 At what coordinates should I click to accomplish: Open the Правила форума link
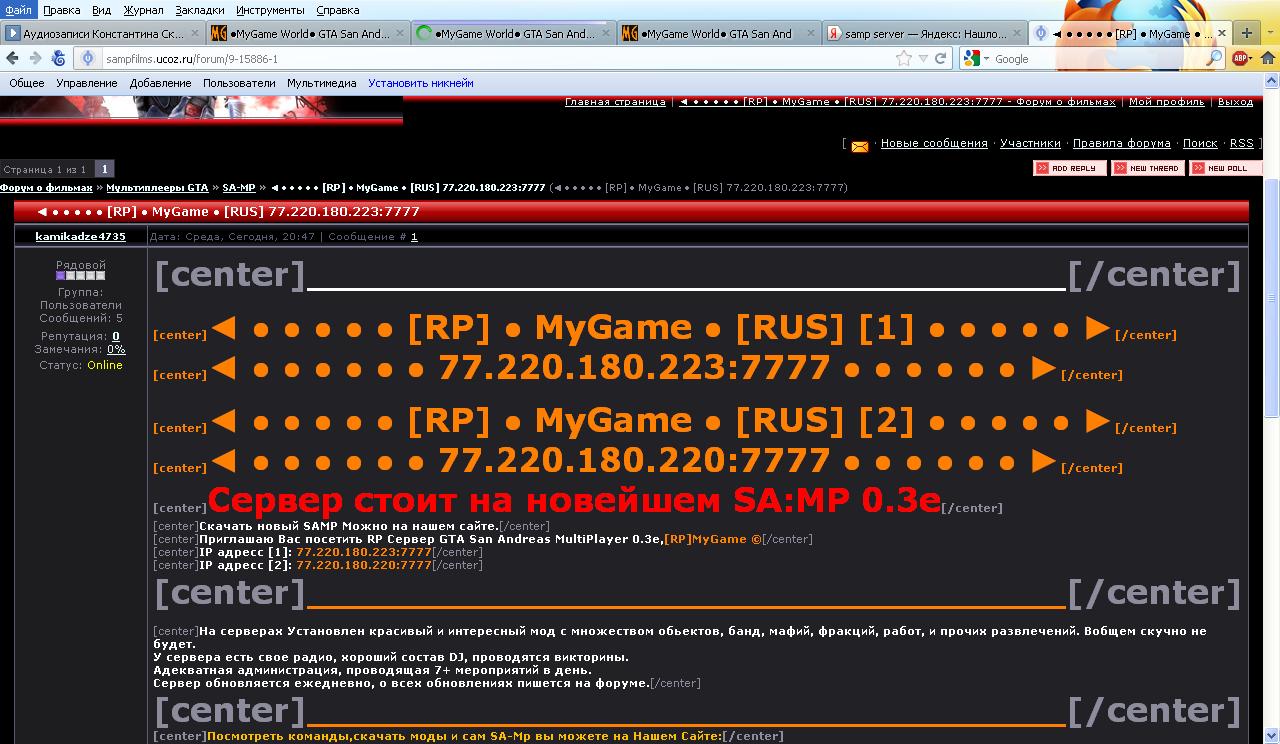click(x=1121, y=144)
